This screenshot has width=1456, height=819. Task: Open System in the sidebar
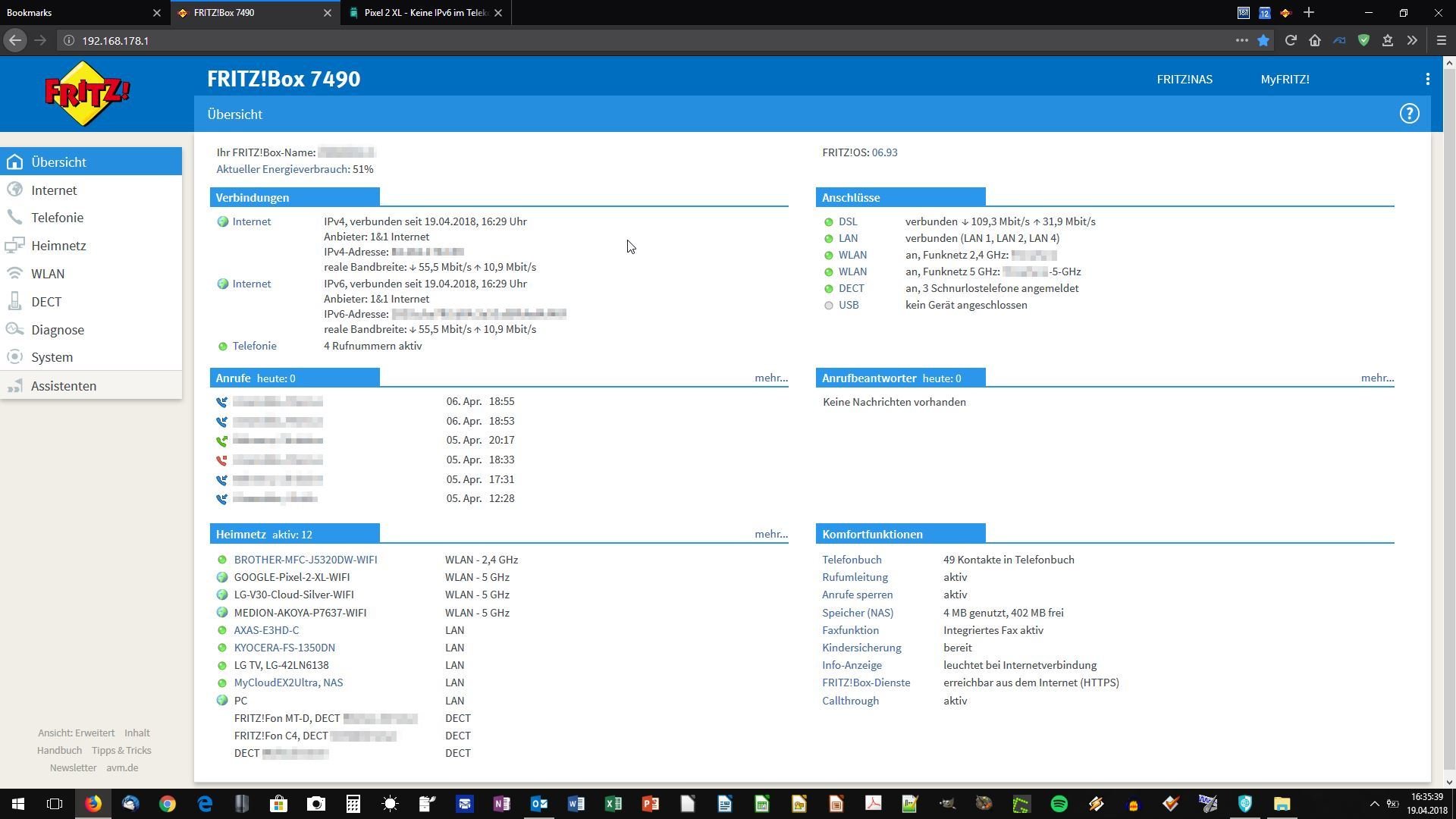point(91,357)
